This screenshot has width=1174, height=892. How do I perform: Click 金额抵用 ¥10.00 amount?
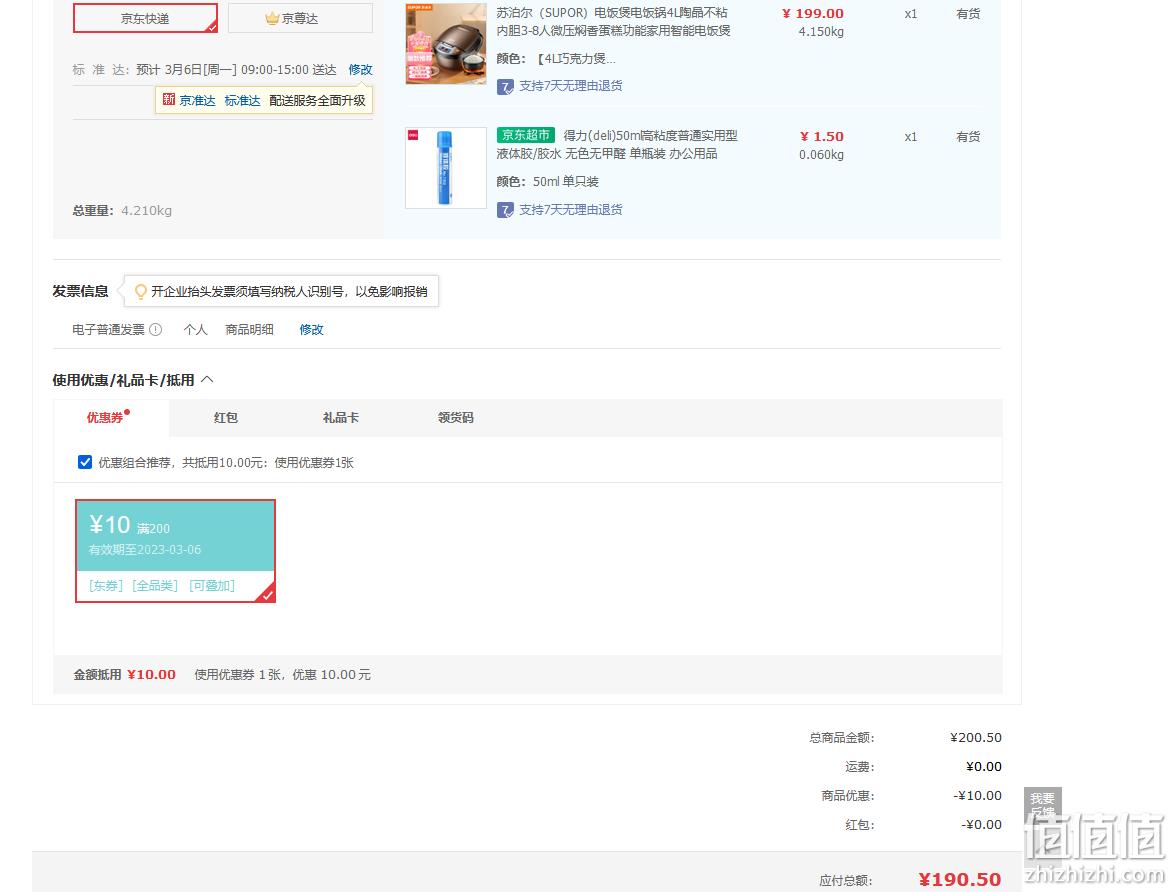151,675
